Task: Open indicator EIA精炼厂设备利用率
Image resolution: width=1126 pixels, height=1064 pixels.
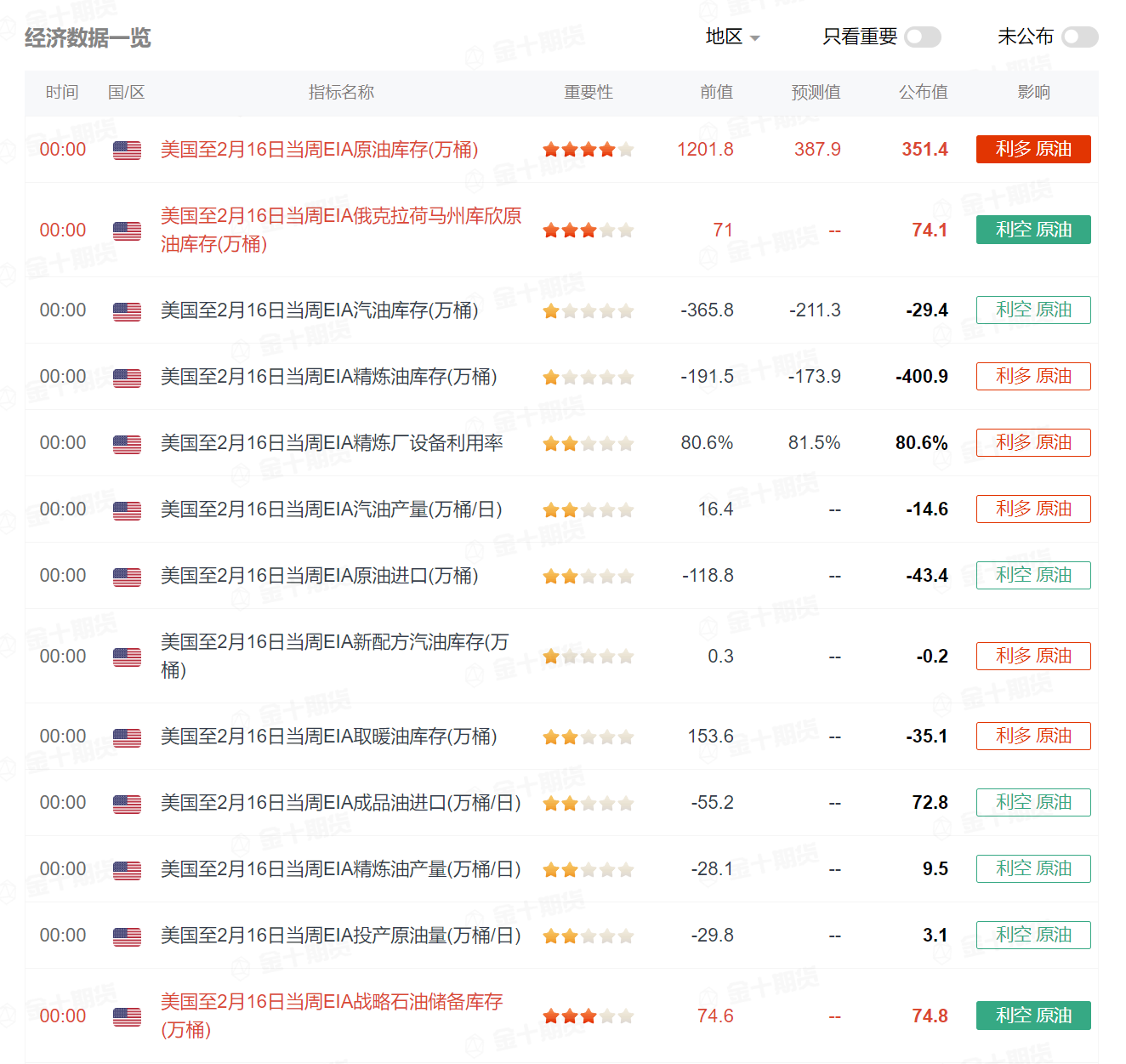Action: (x=333, y=443)
